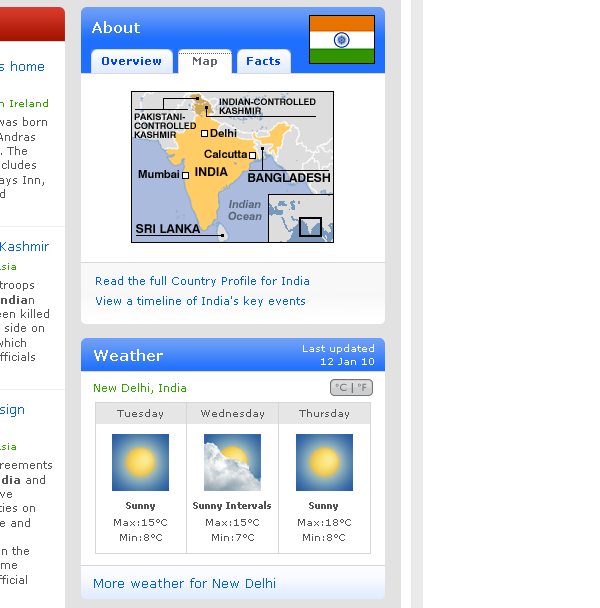
Task: Read the full Country Profile for India
Action: (x=202, y=281)
